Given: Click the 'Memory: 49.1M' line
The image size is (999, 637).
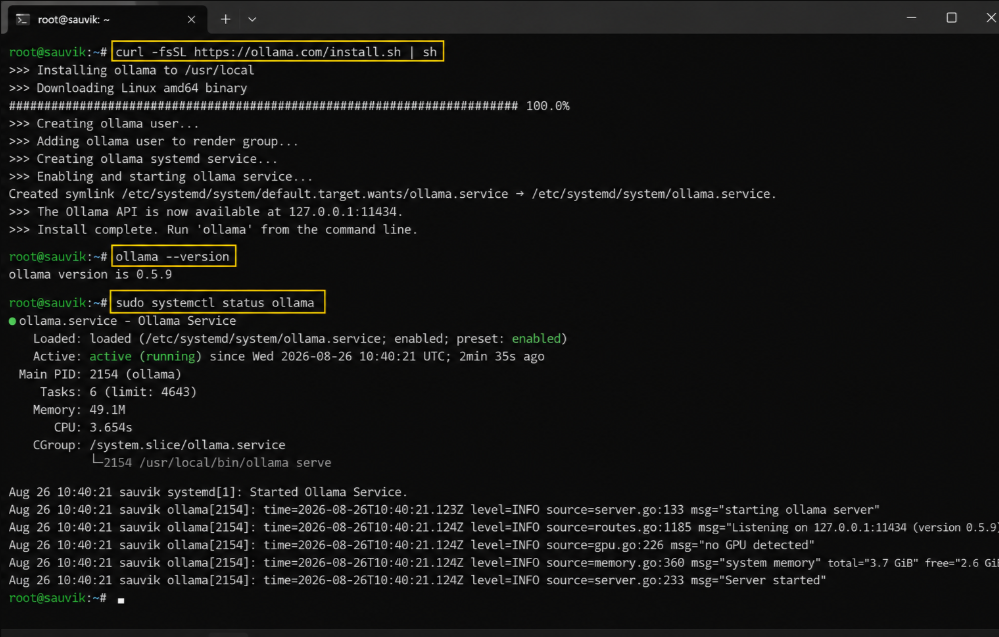Looking at the screenshot, I should tap(79, 410).
